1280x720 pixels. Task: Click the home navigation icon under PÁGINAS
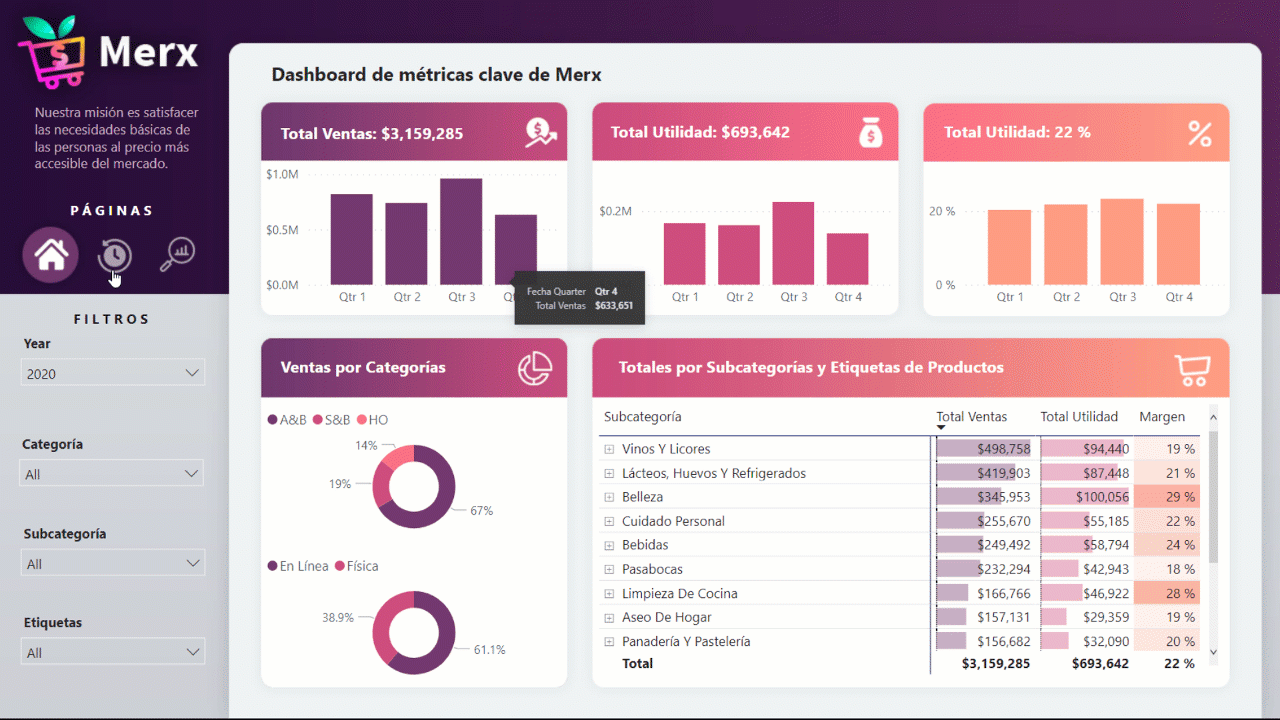pos(50,255)
